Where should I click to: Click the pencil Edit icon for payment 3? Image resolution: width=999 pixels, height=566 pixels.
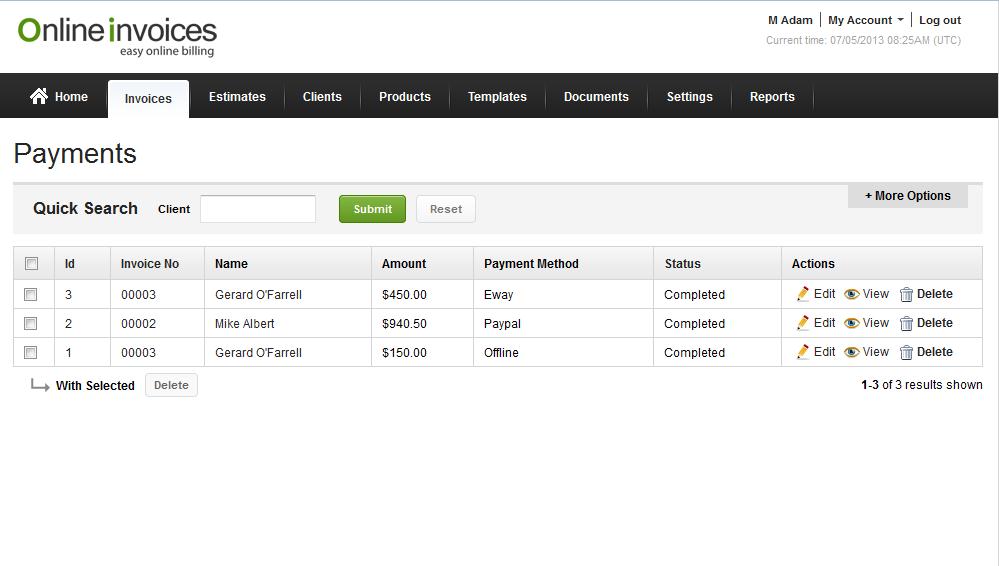[x=803, y=294]
